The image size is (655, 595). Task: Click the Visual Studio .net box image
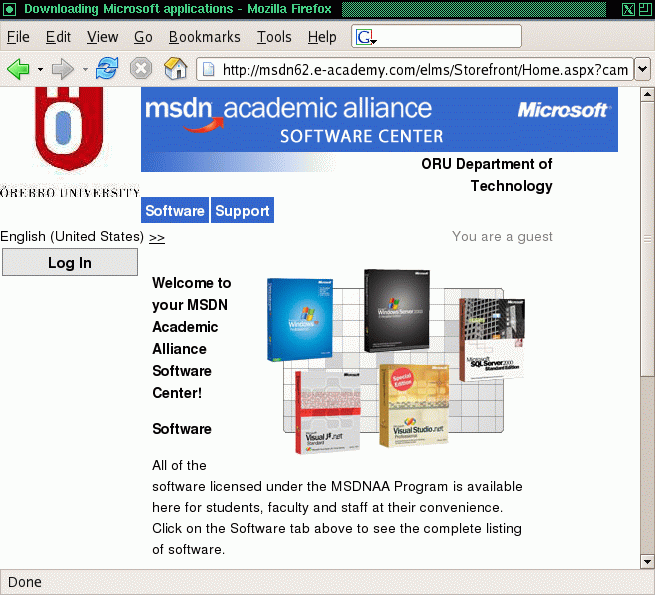(x=414, y=405)
